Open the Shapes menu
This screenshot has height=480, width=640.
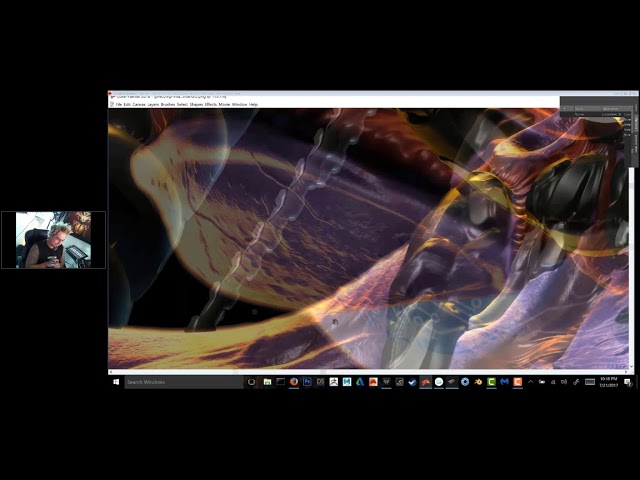pyautogui.click(x=196, y=104)
